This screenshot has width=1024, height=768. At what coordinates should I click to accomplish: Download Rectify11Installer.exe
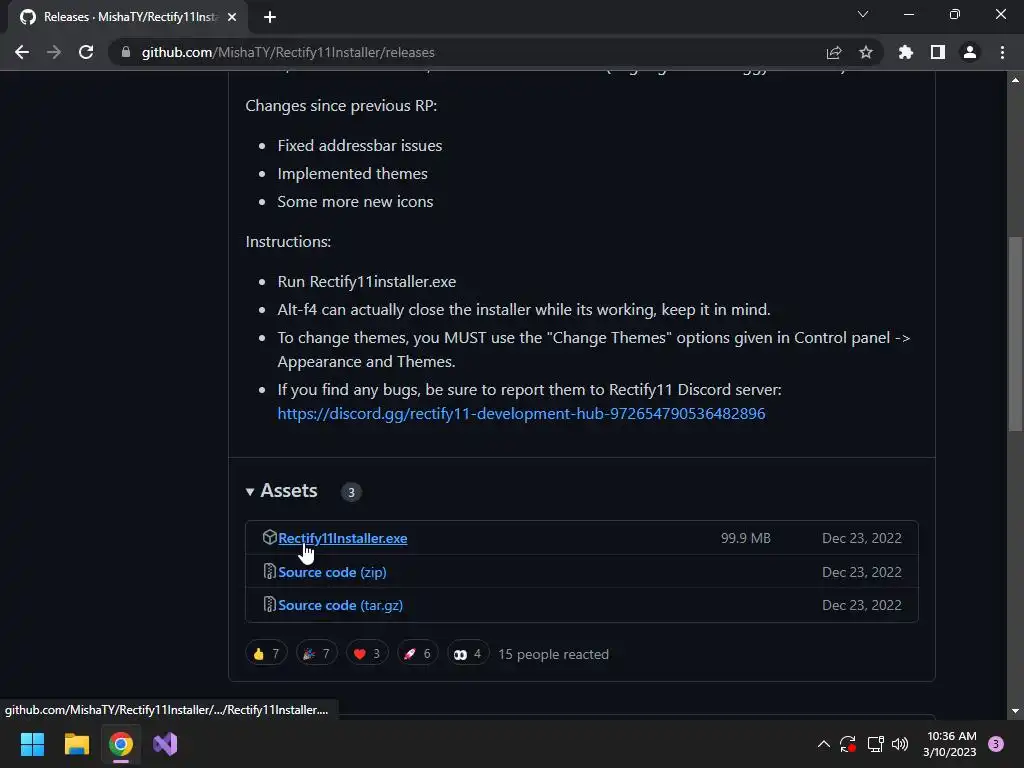(343, 538)
